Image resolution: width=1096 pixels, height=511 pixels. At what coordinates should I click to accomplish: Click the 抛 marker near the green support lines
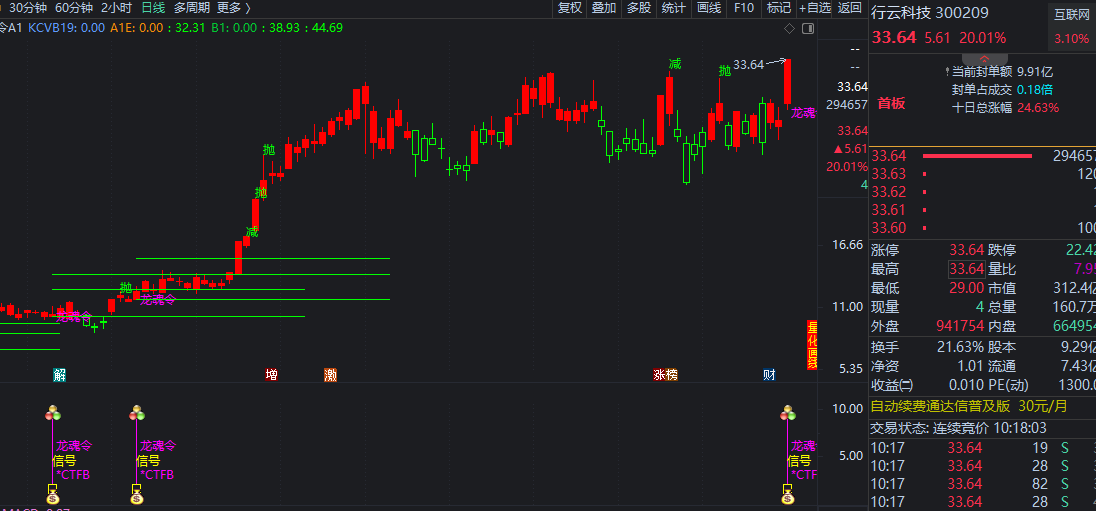pos(126,287)
